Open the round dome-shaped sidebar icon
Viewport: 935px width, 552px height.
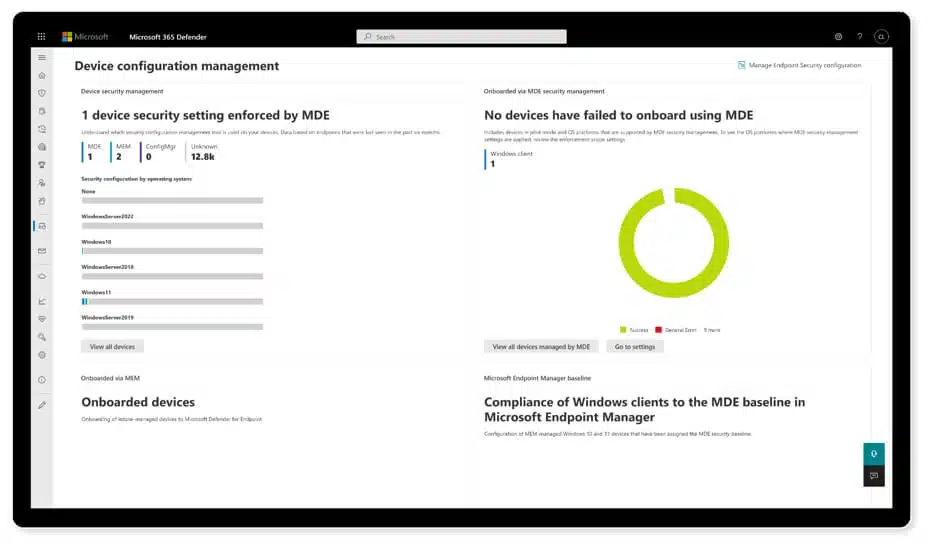pos(42,147)
